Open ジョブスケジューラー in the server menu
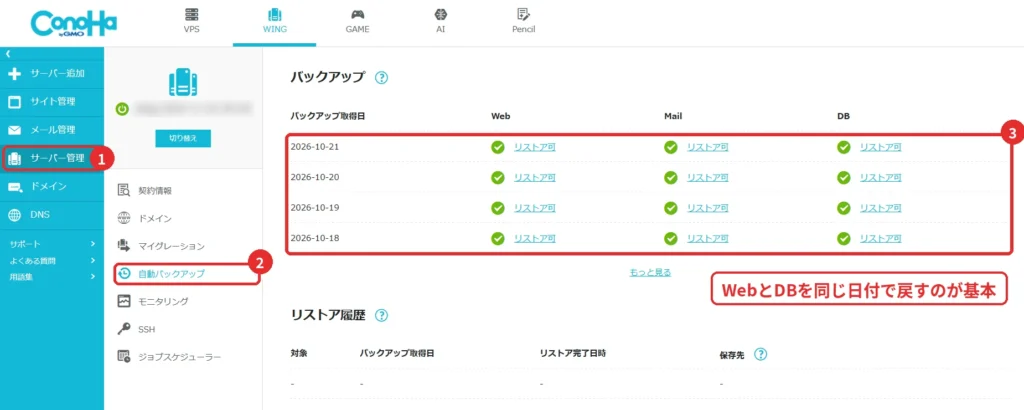The height and width of the screenshot is (410, 1024). (180, 357)
